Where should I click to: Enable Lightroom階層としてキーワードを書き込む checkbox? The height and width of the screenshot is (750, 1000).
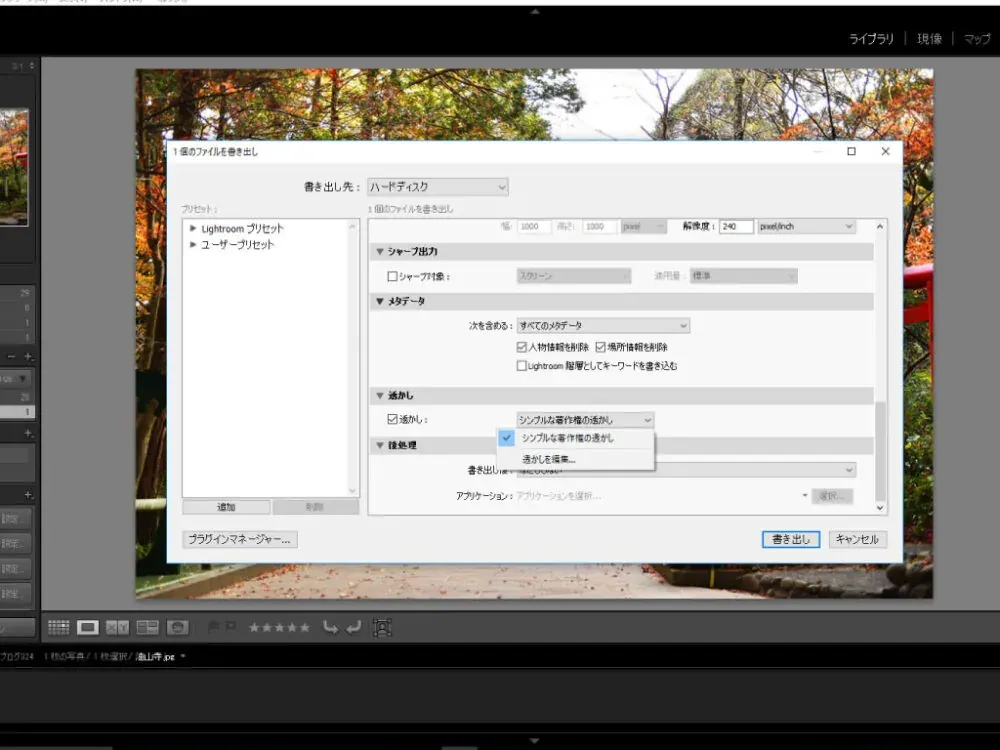coord(522,365)
